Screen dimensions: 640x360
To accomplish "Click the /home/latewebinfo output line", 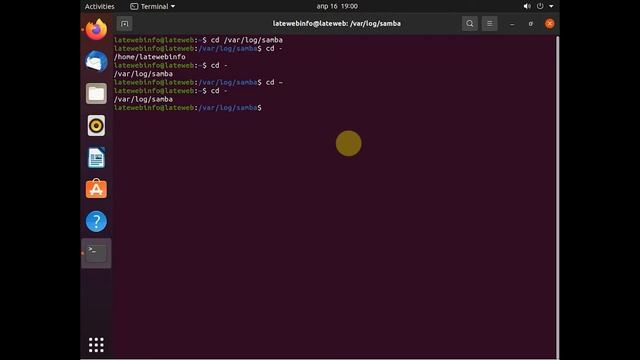I will pyautogui.click(x=149, y=57).
